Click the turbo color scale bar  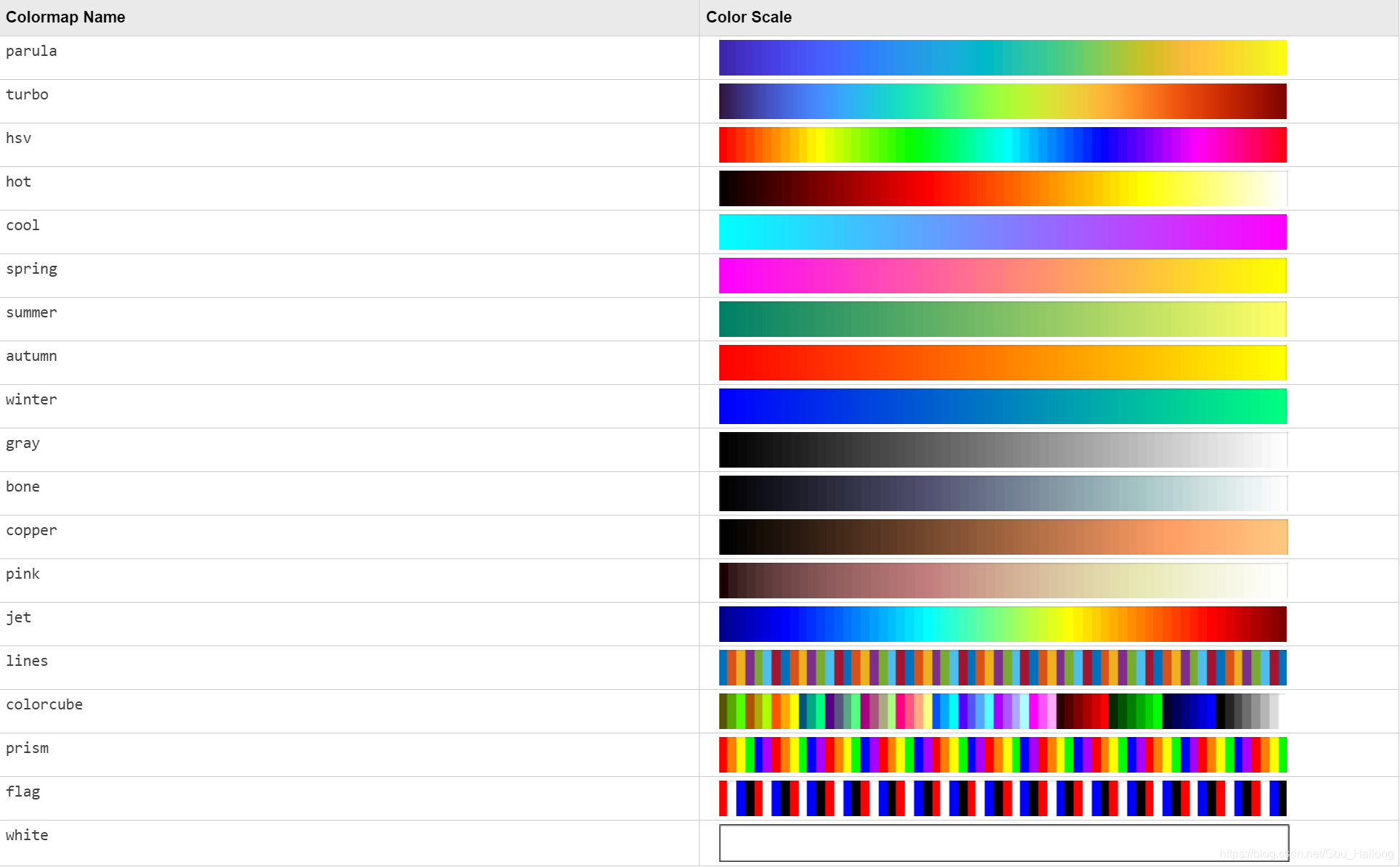(1002, 102)
